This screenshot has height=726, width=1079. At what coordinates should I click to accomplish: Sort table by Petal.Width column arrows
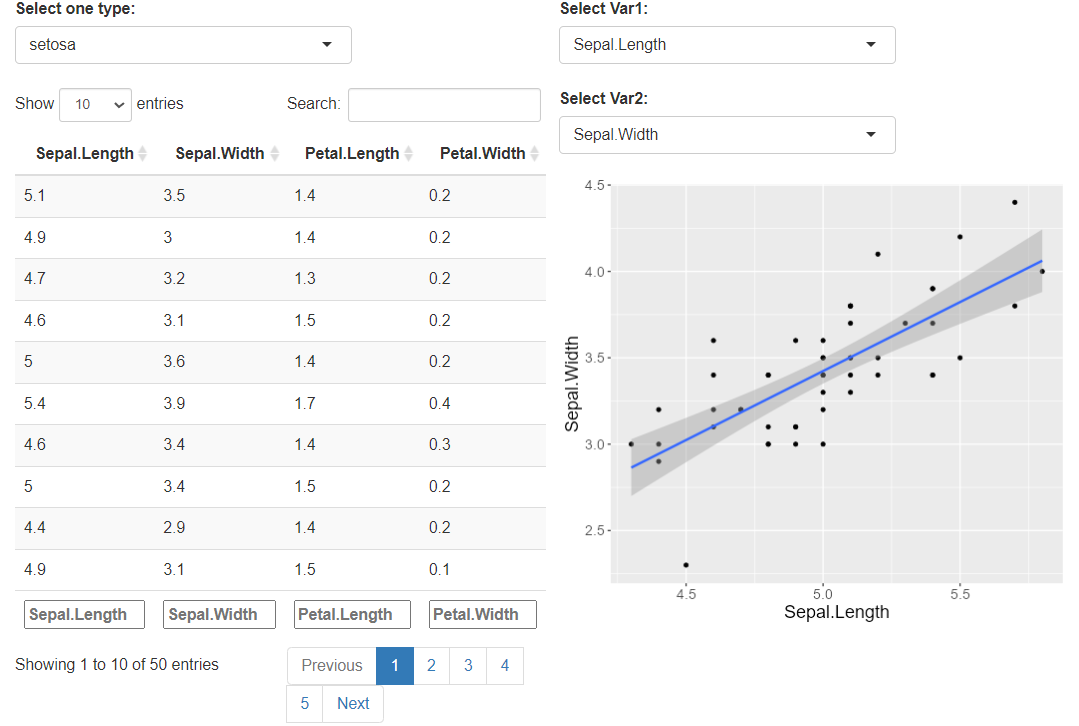pos(534,154)
